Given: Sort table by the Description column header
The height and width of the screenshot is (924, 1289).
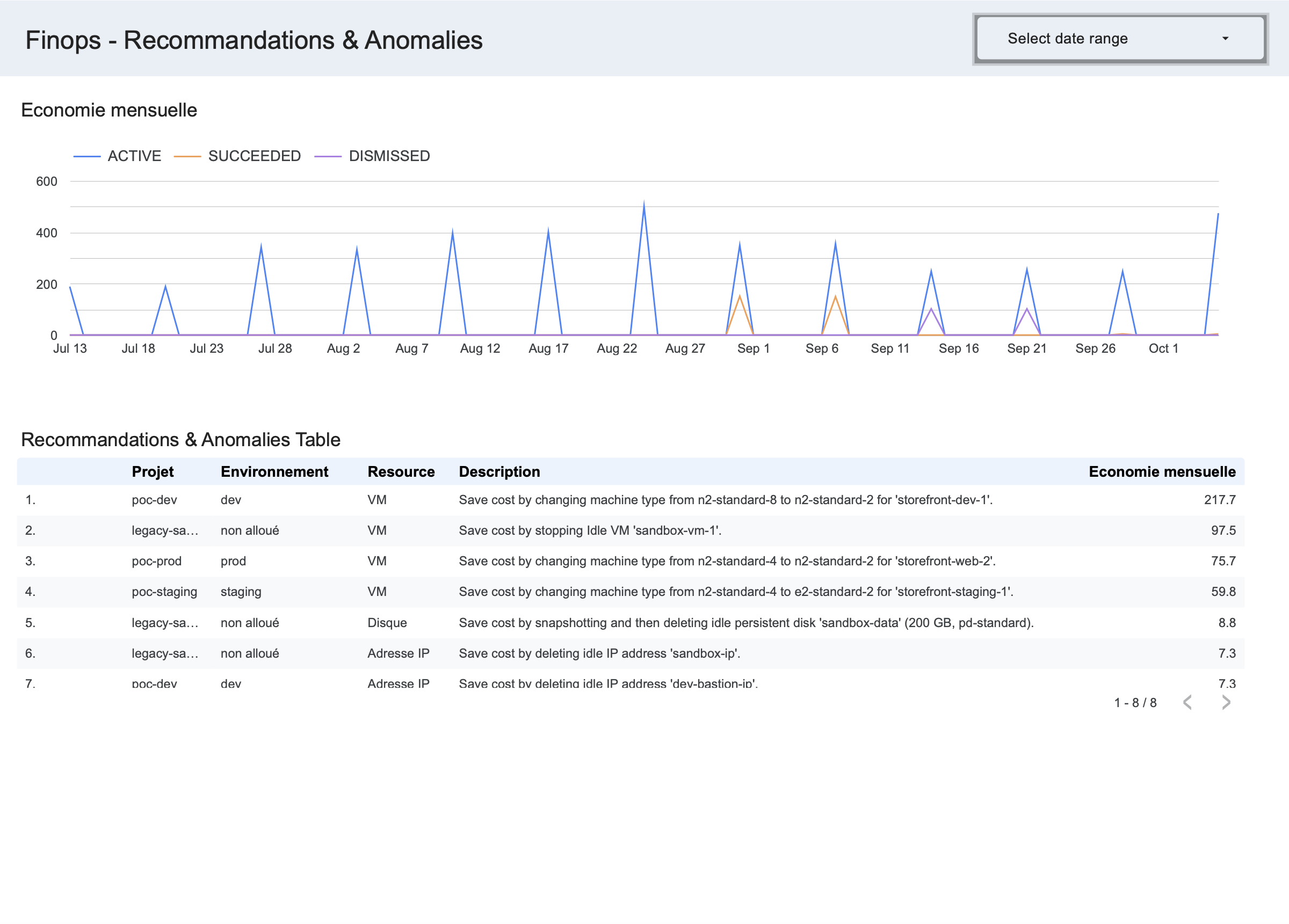Looking at the screenshot, I should pos(499,471).
